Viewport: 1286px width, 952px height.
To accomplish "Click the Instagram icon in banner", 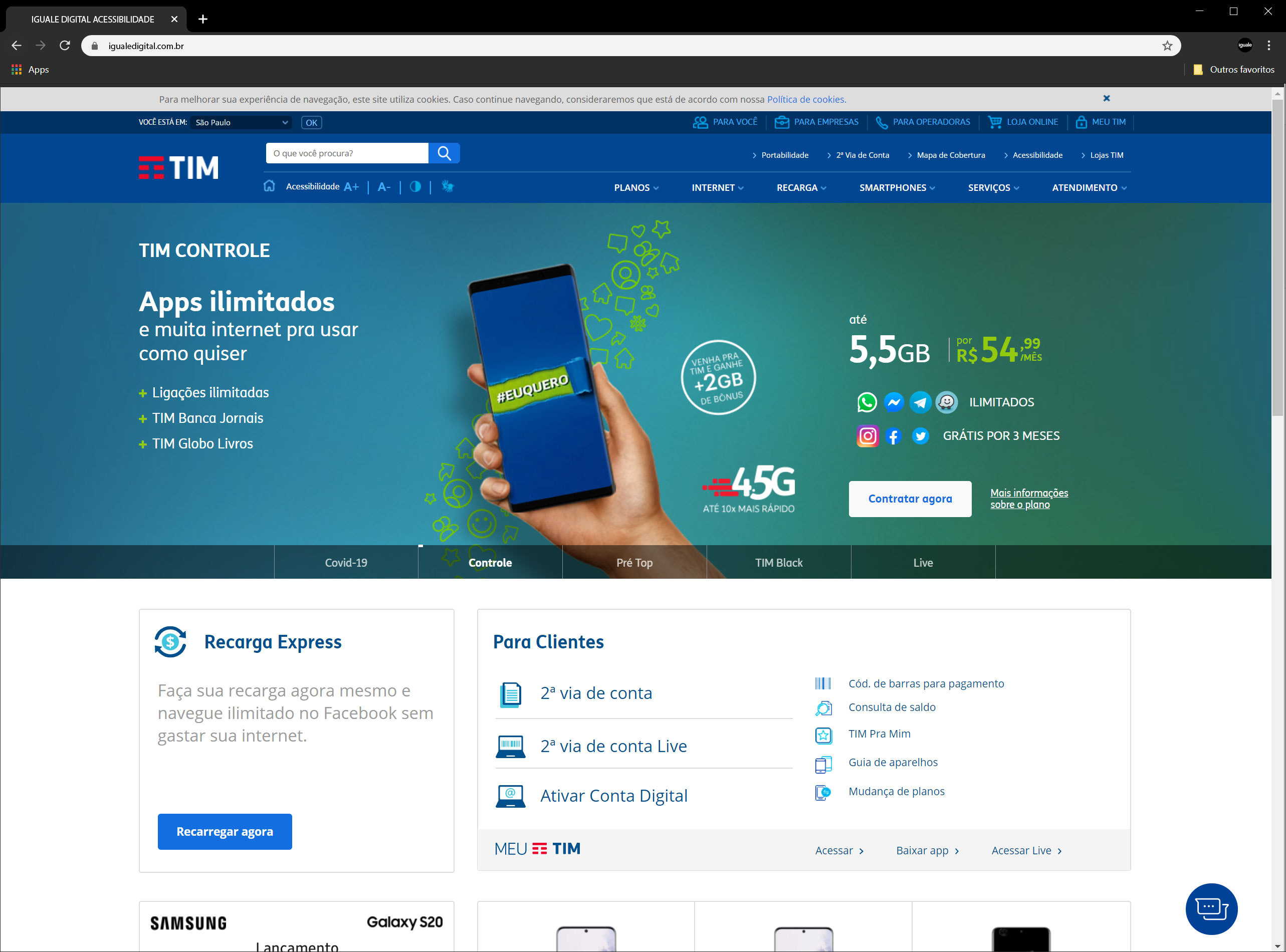I will (x=868, y=436).
